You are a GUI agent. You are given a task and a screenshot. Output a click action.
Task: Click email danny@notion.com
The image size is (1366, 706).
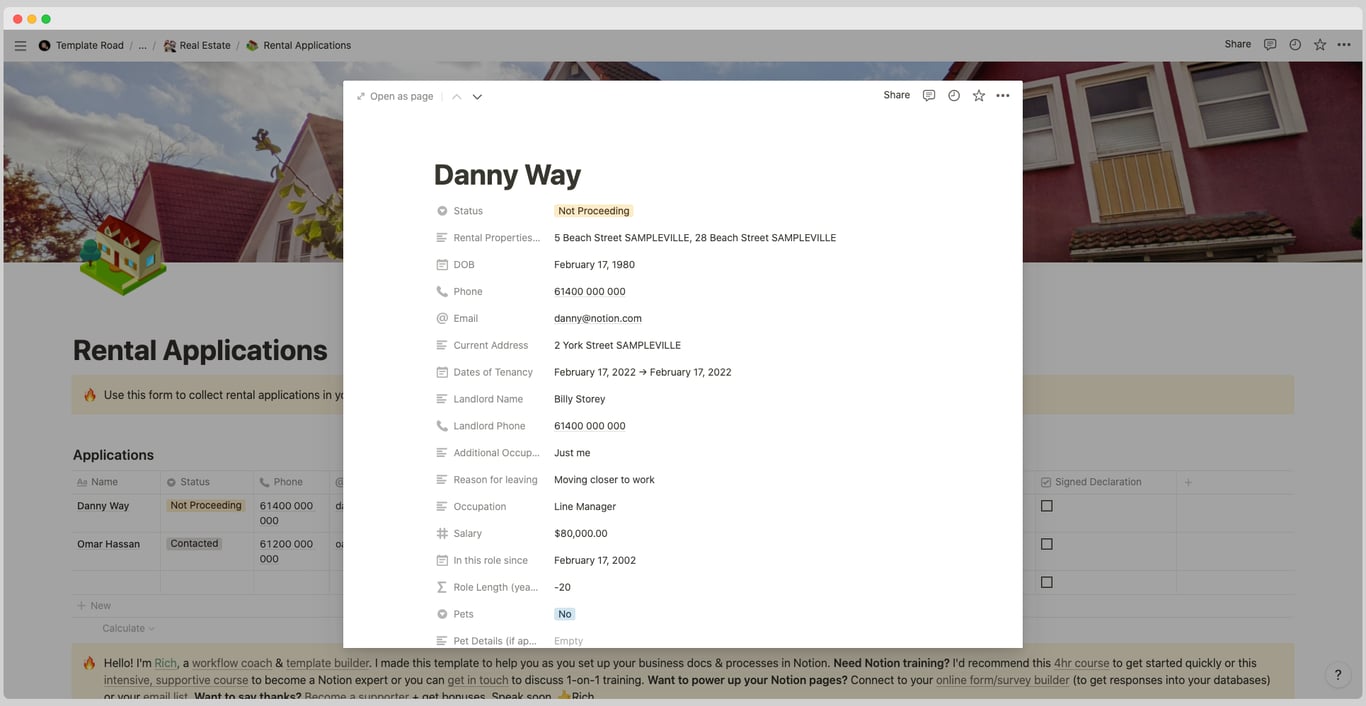(x=598, y=319)
